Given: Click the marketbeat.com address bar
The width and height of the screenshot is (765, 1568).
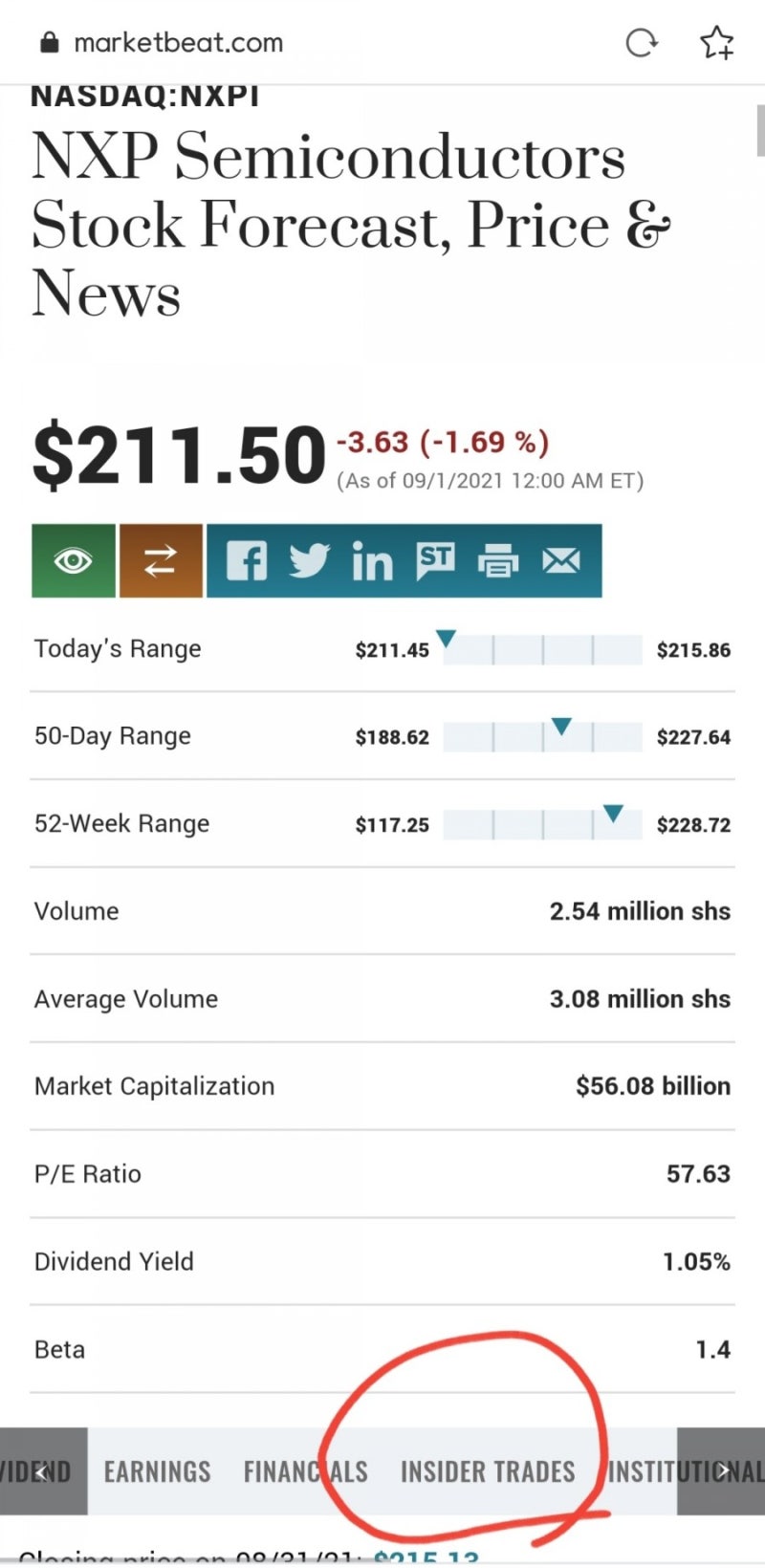Looking at the screenshot, I should point(179,43).
